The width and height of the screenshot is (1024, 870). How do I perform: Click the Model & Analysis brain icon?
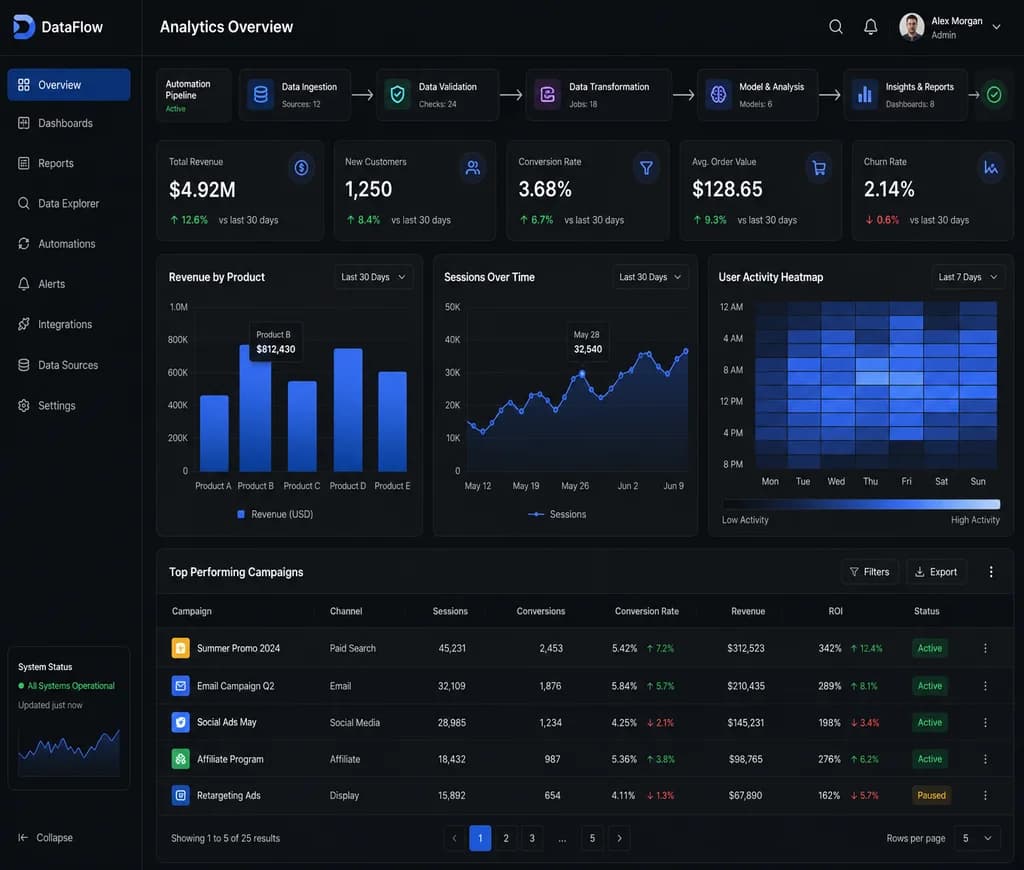click(718, 95)
